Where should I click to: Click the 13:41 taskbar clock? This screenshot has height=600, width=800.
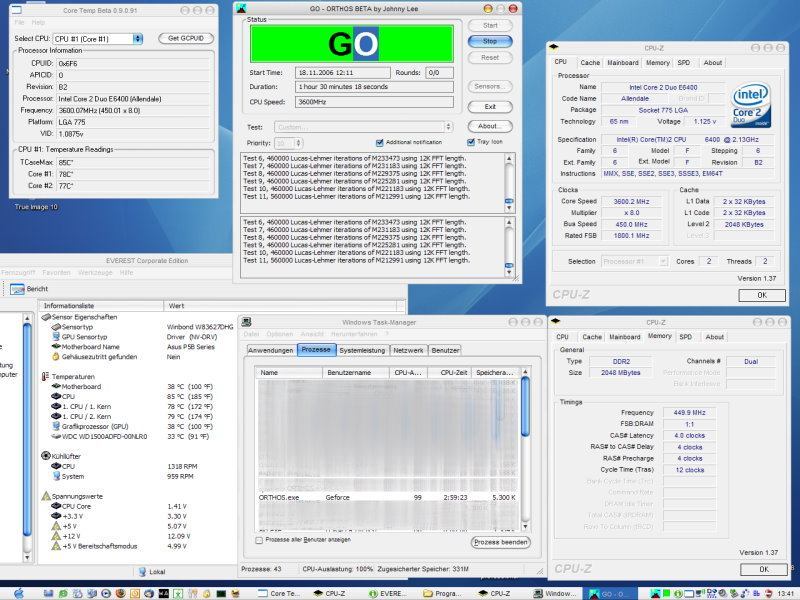786,593
